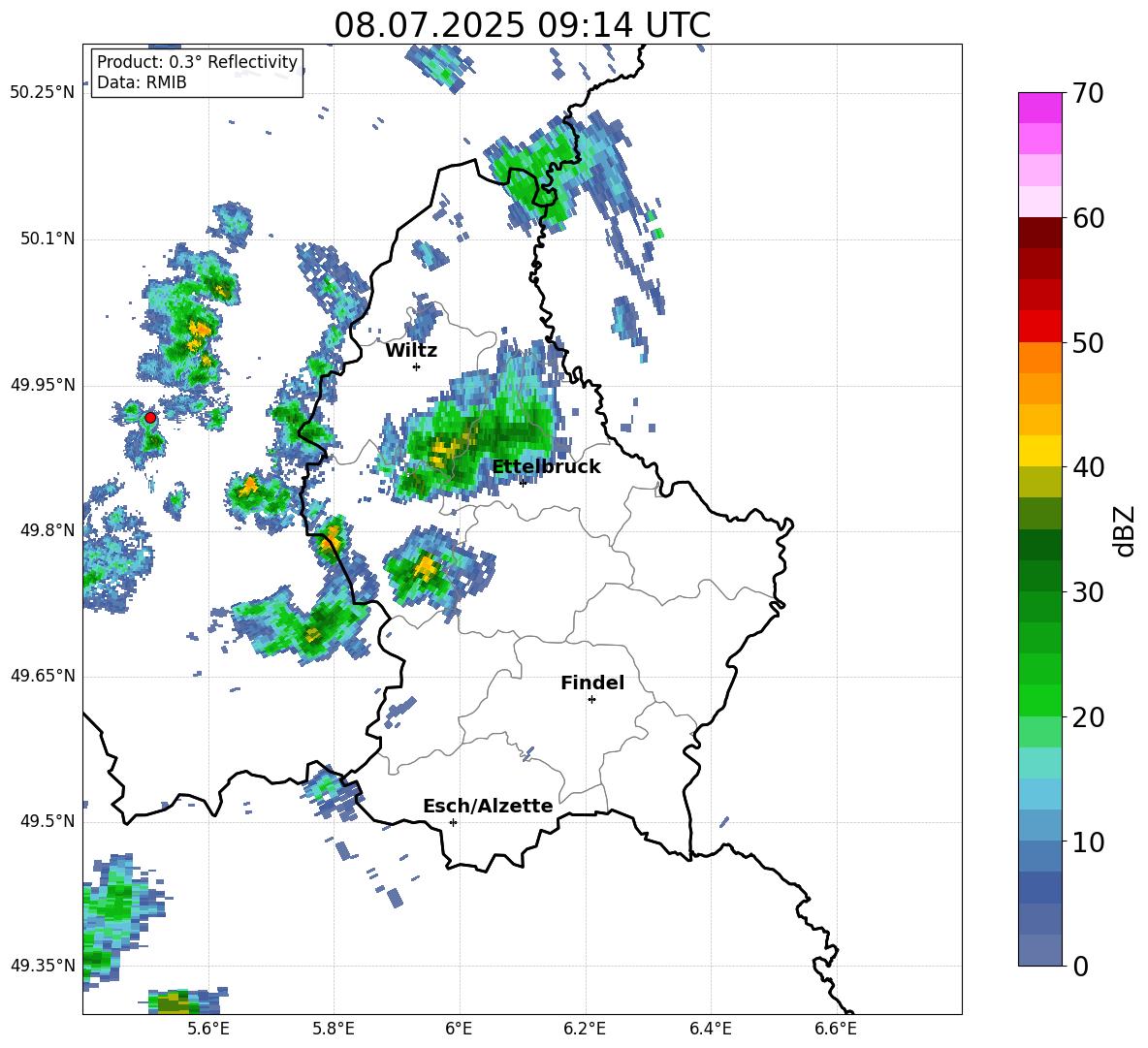Click the timestamp title 08.07.2025 09:14 UTC
Viewport: 1148px width, 1048px height.
tap(523, 25)
